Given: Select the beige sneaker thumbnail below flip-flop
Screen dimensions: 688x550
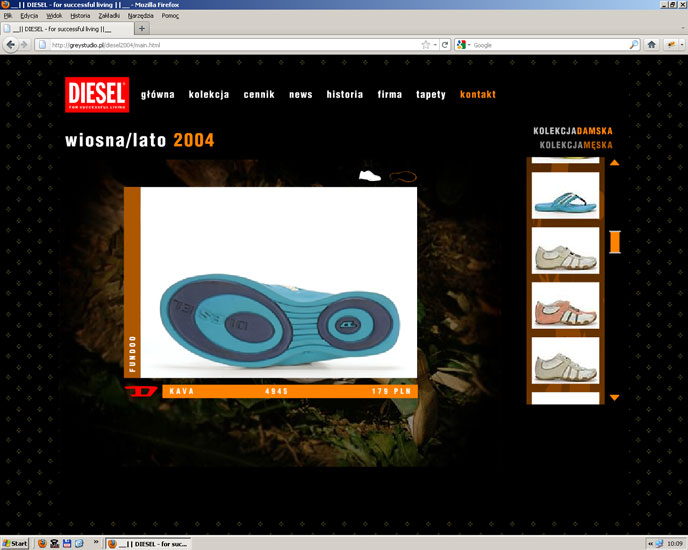Looking at the screenshot, I should click(565, 250).
